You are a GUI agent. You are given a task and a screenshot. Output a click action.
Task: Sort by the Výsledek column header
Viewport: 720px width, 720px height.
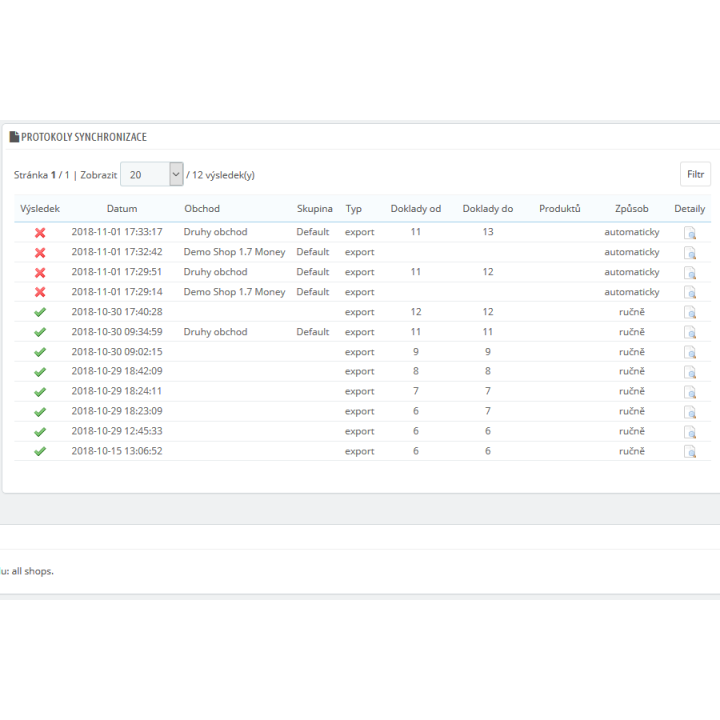[40, 209]
